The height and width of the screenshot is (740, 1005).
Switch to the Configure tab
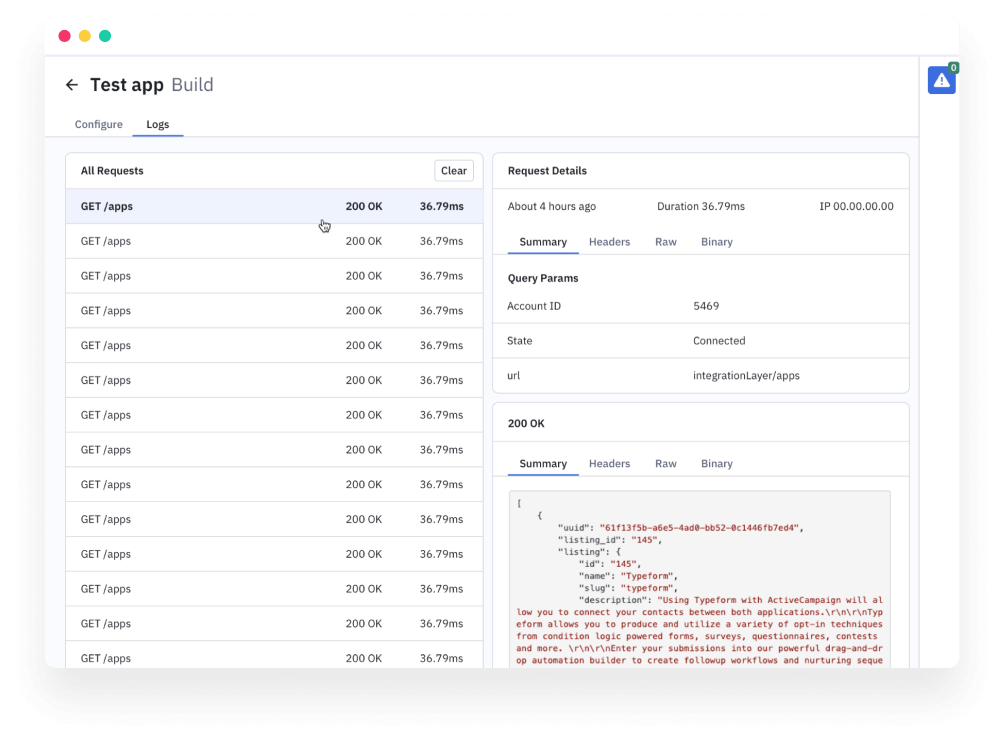[x=99, y=124]
